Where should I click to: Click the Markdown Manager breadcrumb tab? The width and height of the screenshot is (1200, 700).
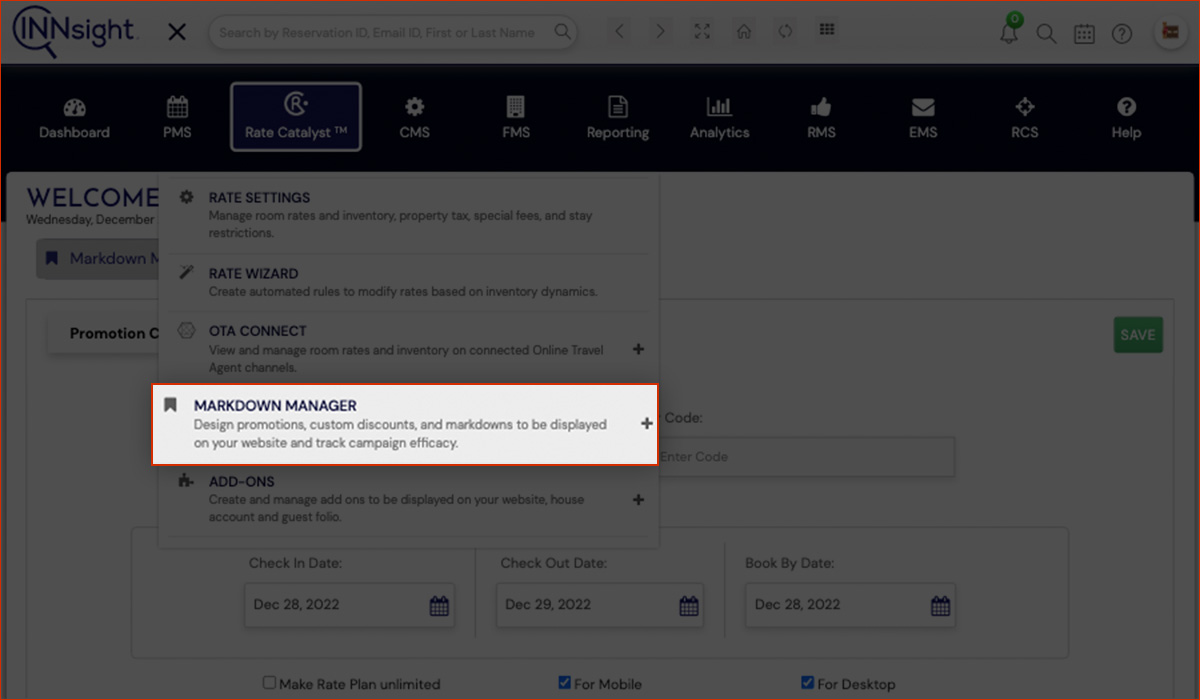98,258
